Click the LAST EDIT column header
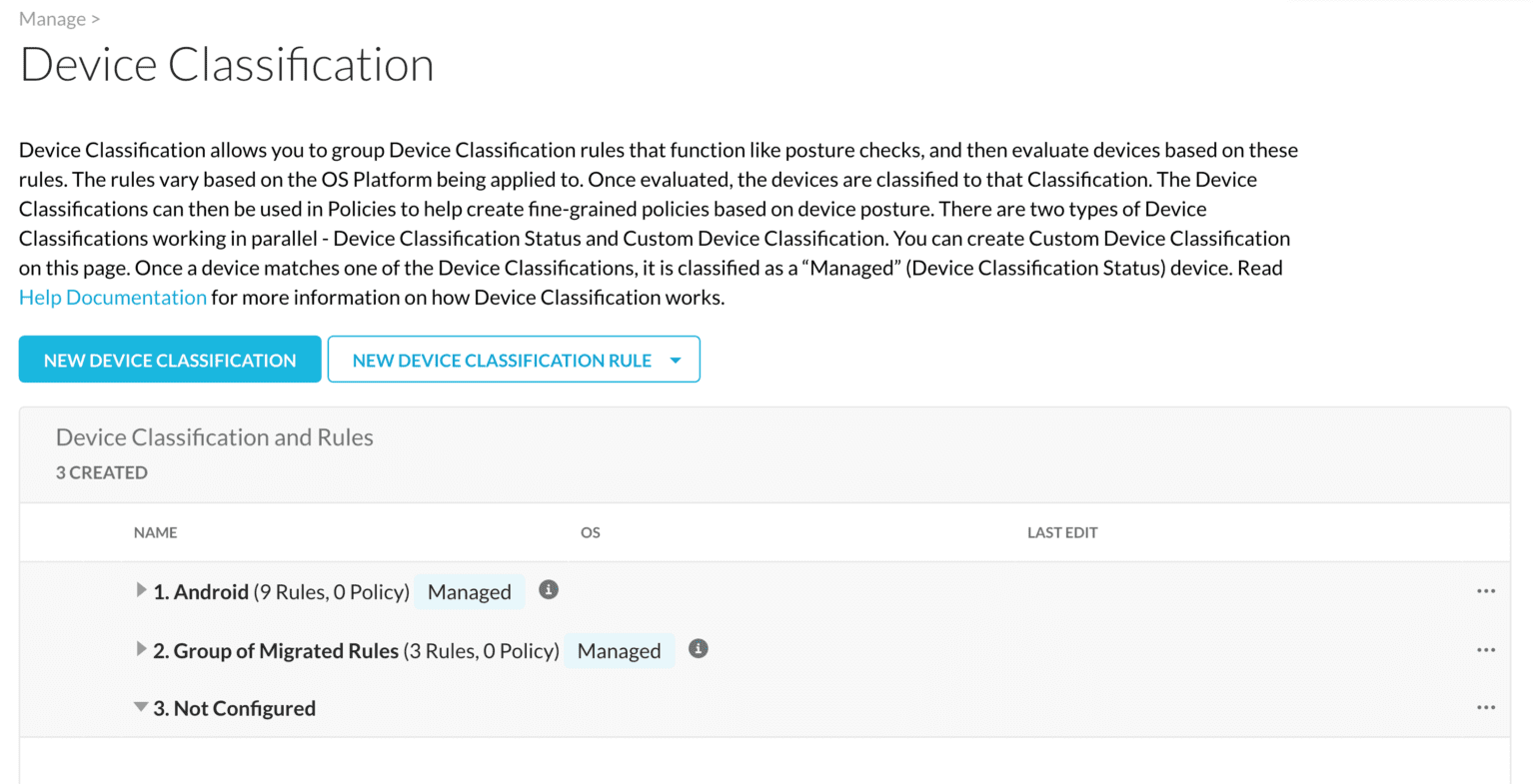This screenshot has width=1535, height=784. 1061,532
